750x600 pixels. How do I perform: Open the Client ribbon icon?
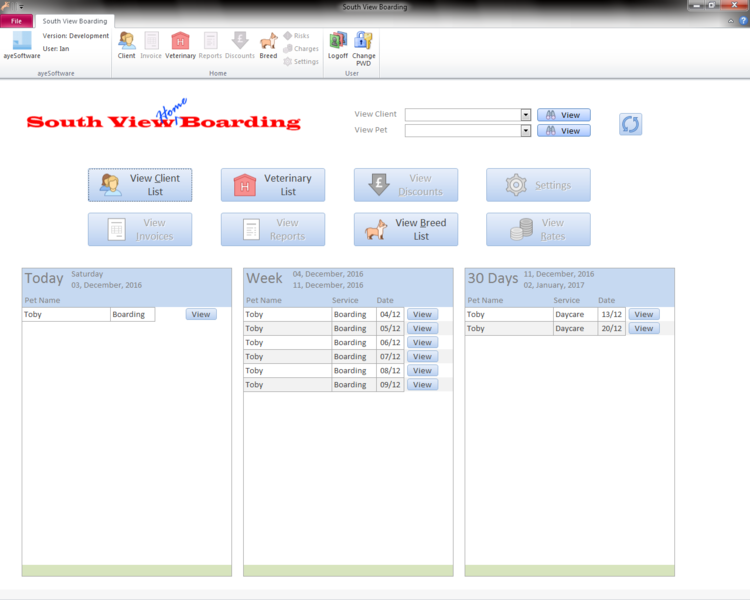[127, 45]
